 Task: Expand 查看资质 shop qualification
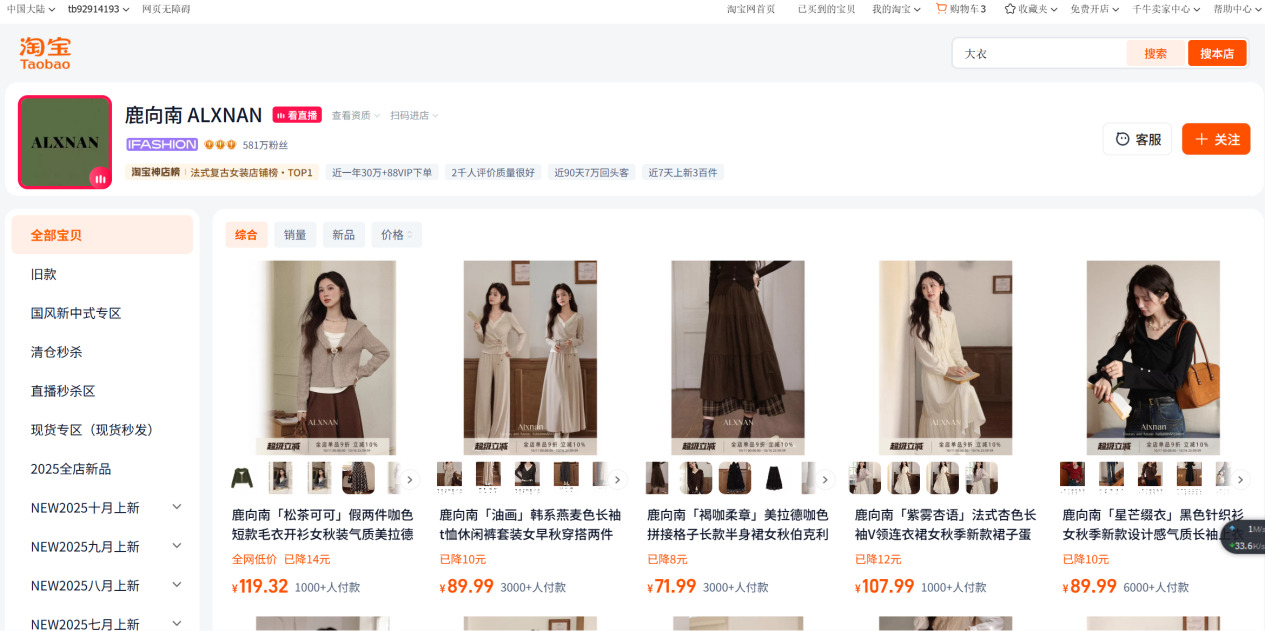tap(356, 115)
